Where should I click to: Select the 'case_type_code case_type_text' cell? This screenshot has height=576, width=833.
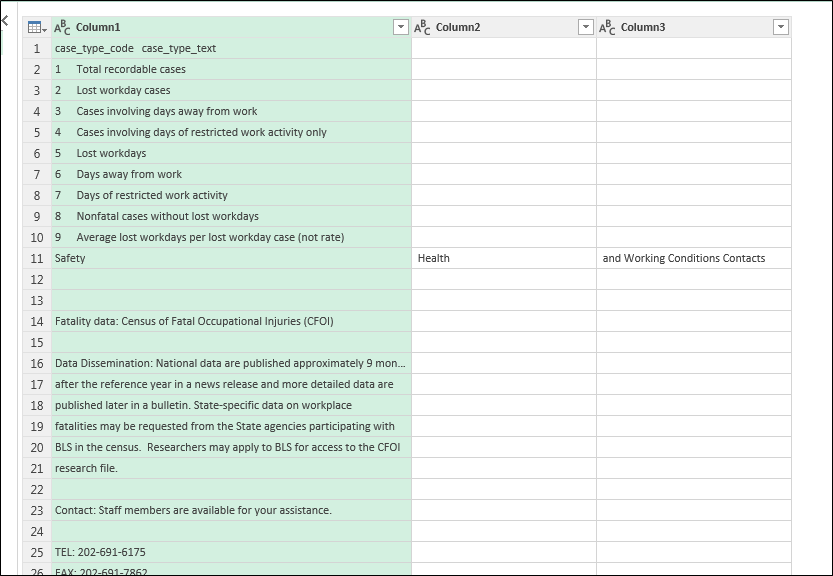[x=231, y=48]
